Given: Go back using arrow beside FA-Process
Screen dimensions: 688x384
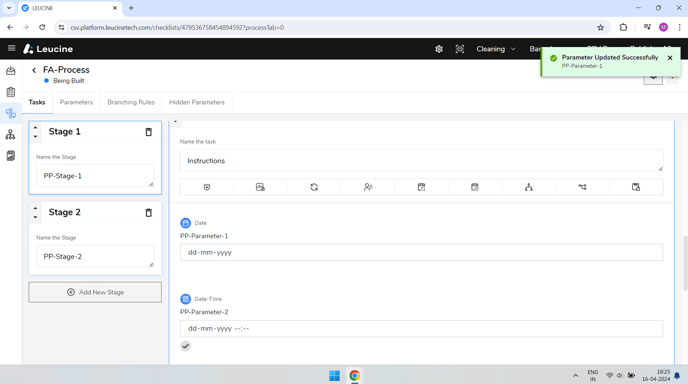Looking at the screenshot, I should (x=34, y=70).
